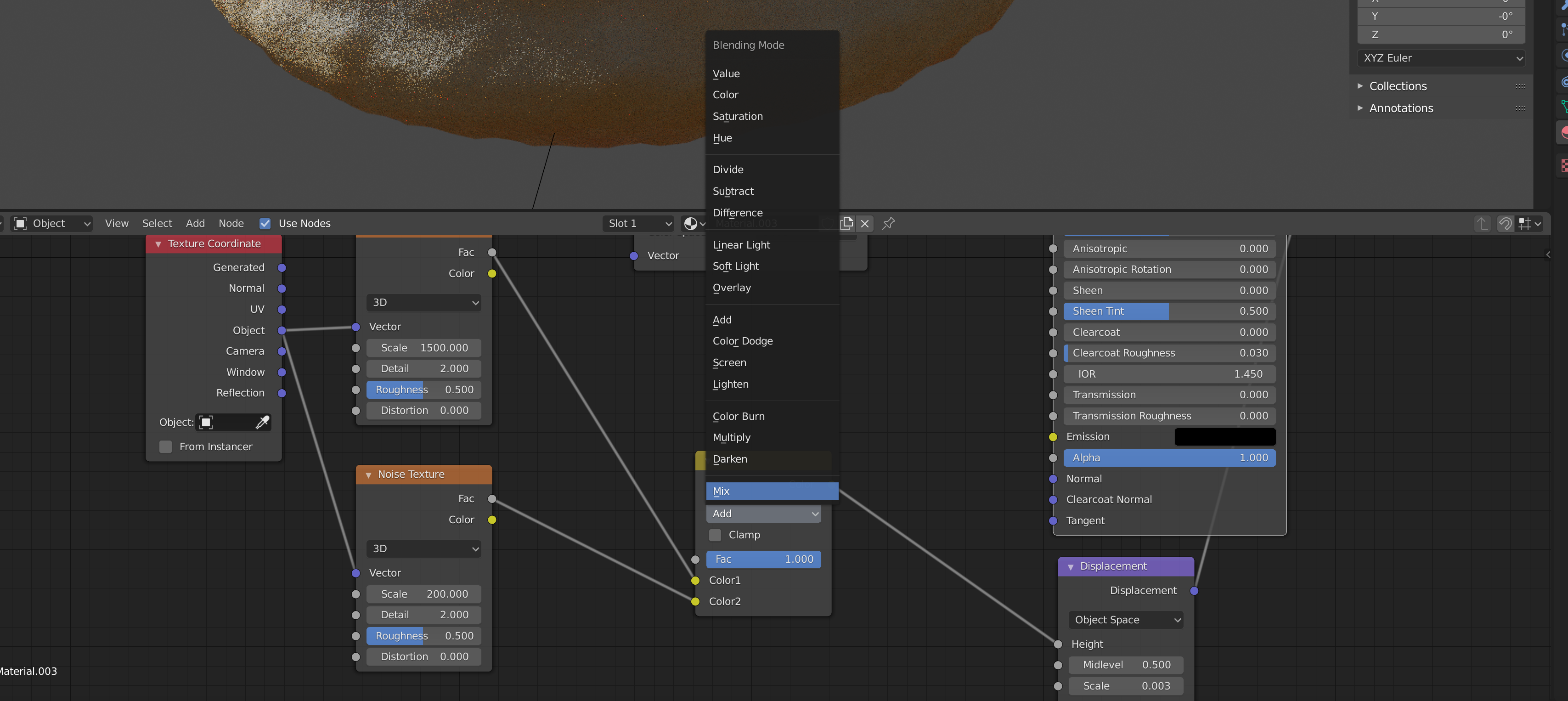Expand the Collections panel
Screen dimensions: 1568x701
point(1397,86)
